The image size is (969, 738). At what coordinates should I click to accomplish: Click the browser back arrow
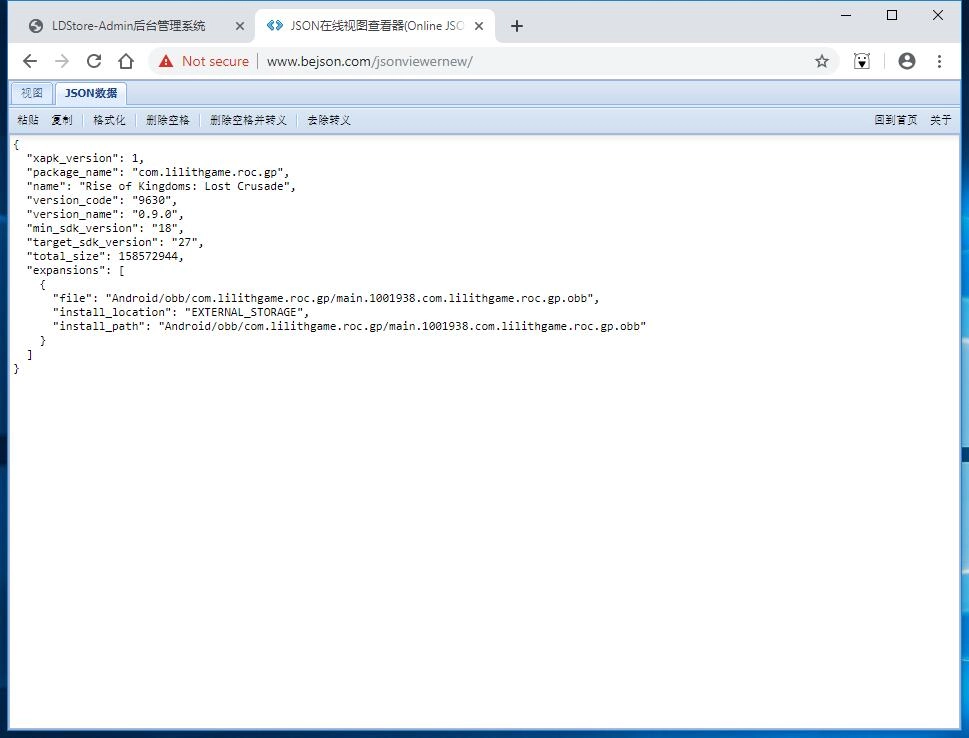coord(30,61)
